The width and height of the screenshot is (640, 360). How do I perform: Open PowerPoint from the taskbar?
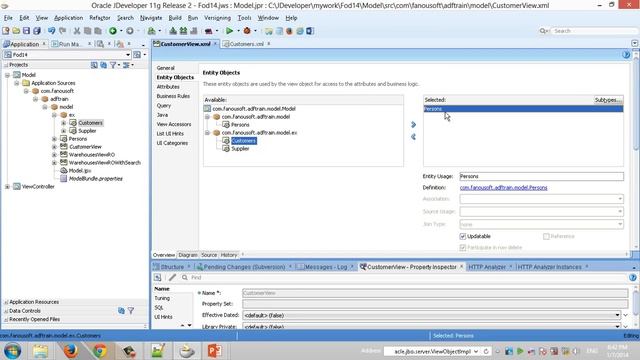(x=215, y=351)
